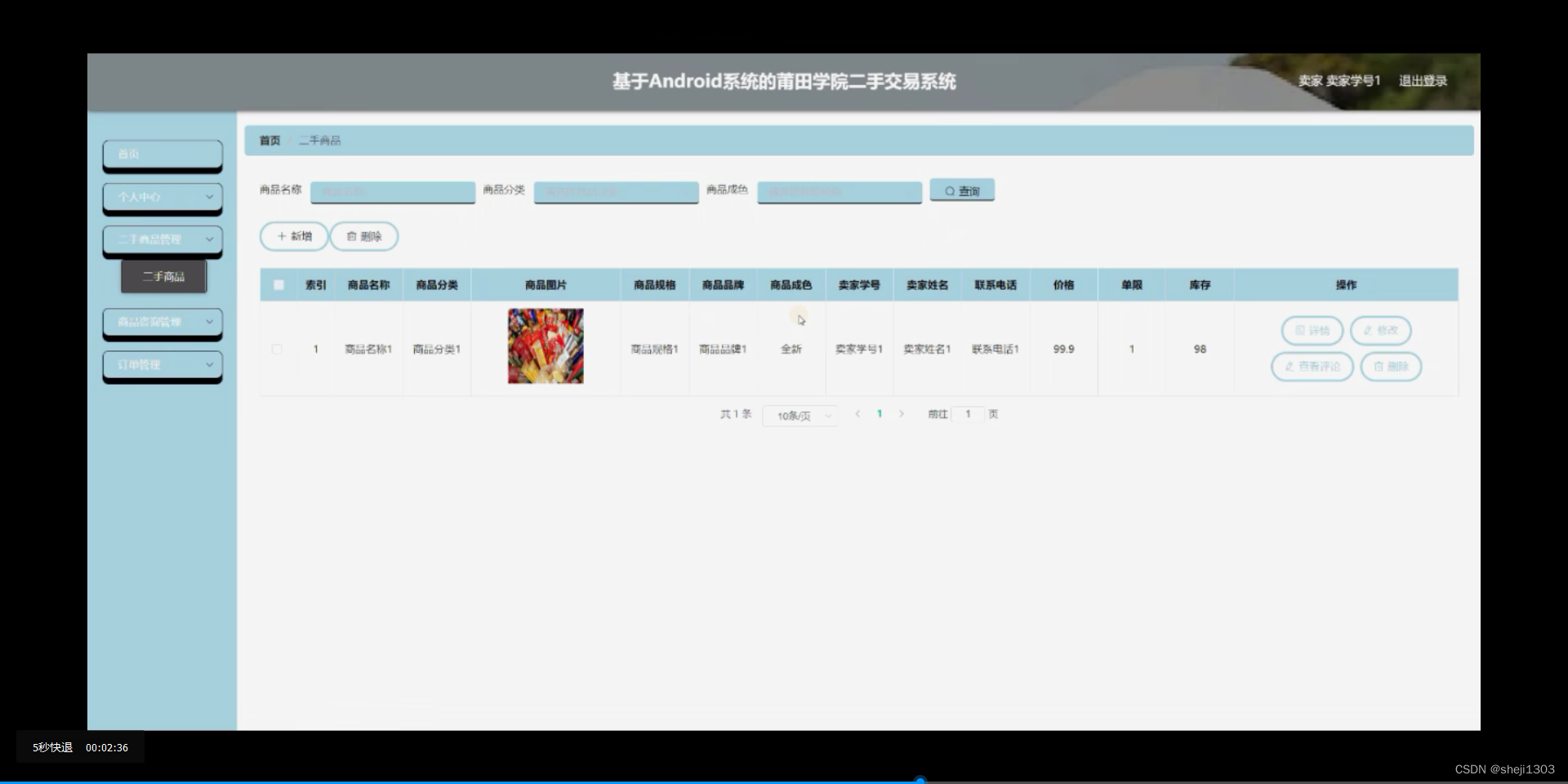Click the 首页 breadcrumb link
The width and height of the screenshot is (1568, 784).
point(269,140)
